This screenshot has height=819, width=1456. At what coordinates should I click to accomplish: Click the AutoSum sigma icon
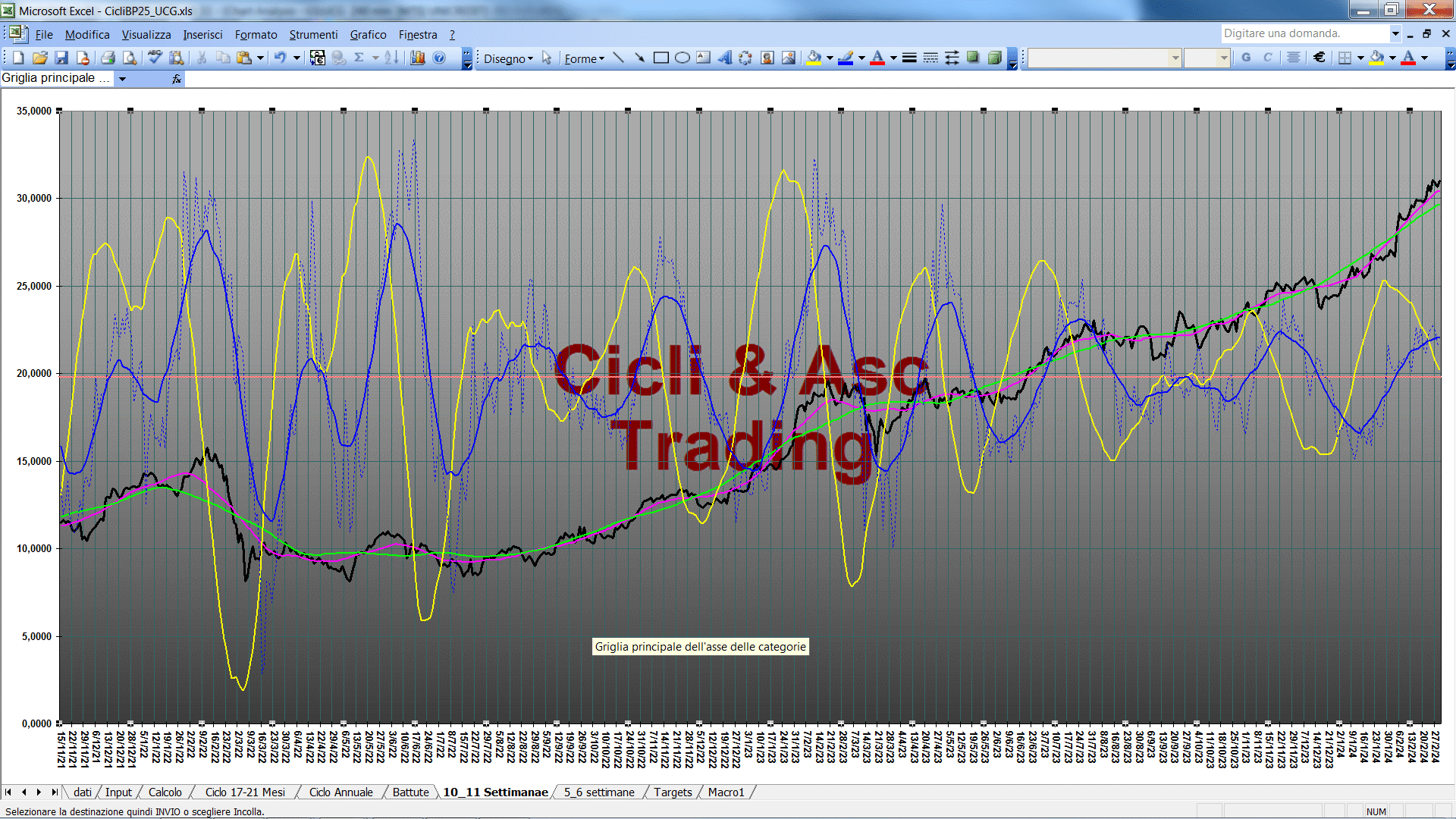tap(359, 58)
